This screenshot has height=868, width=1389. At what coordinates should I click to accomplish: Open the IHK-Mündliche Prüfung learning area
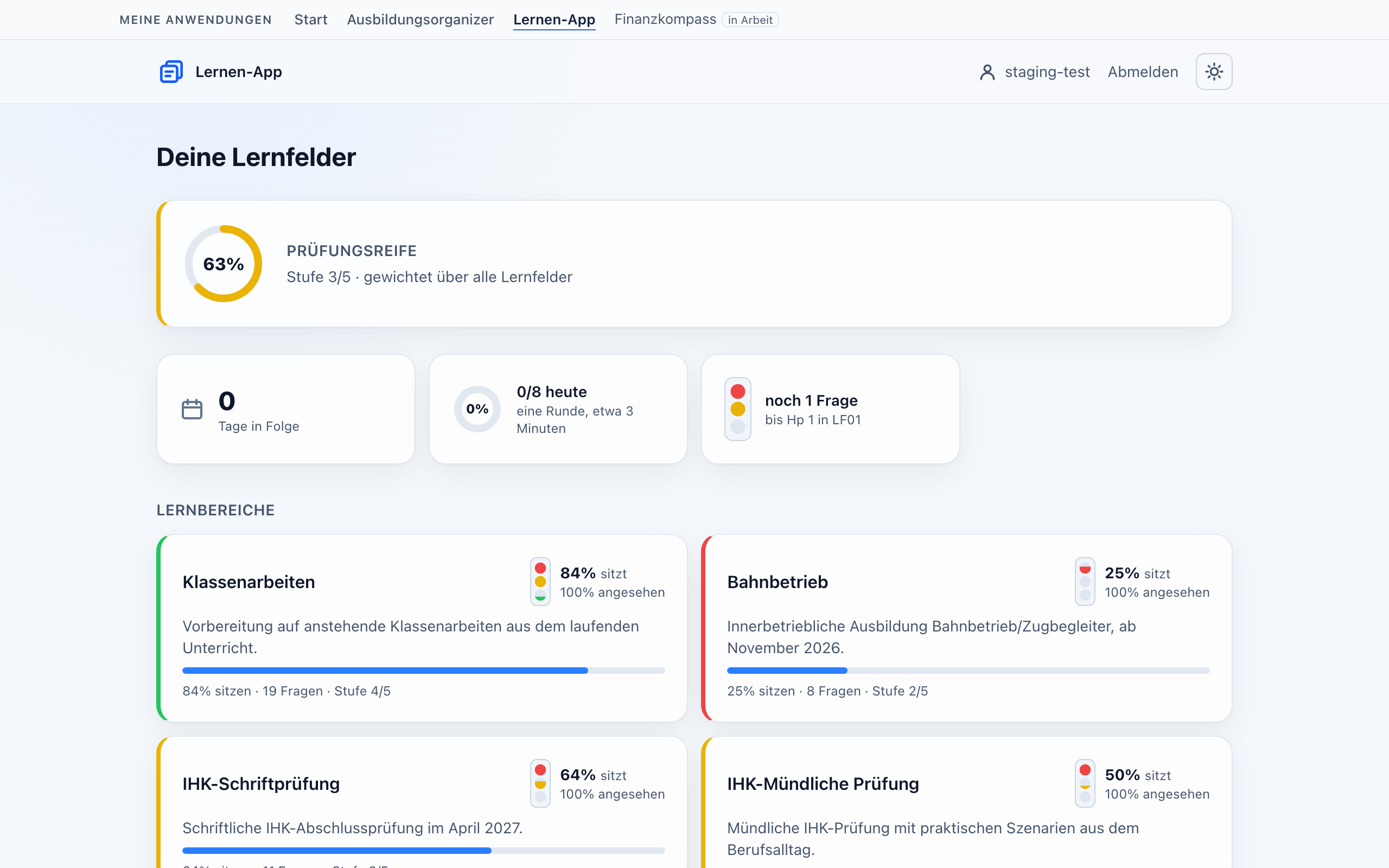point(966,802)
